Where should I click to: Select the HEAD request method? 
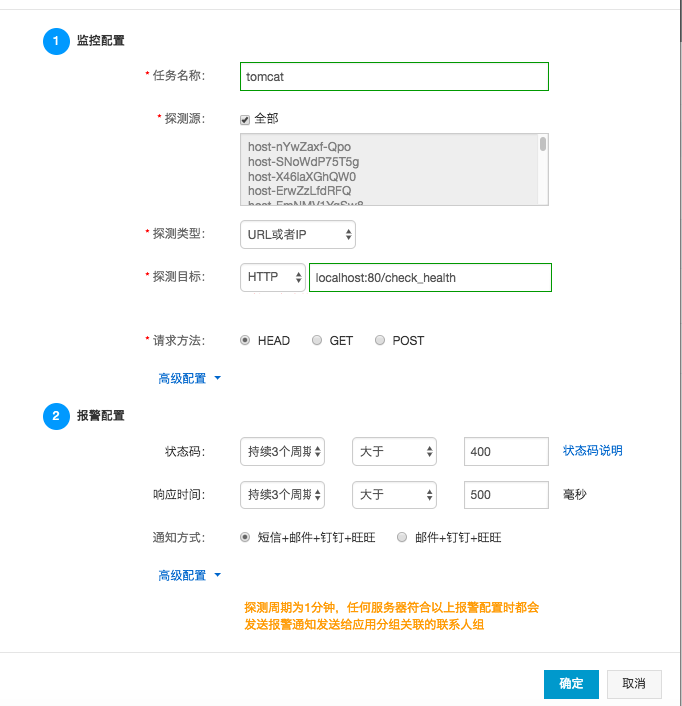pos(245,340)
